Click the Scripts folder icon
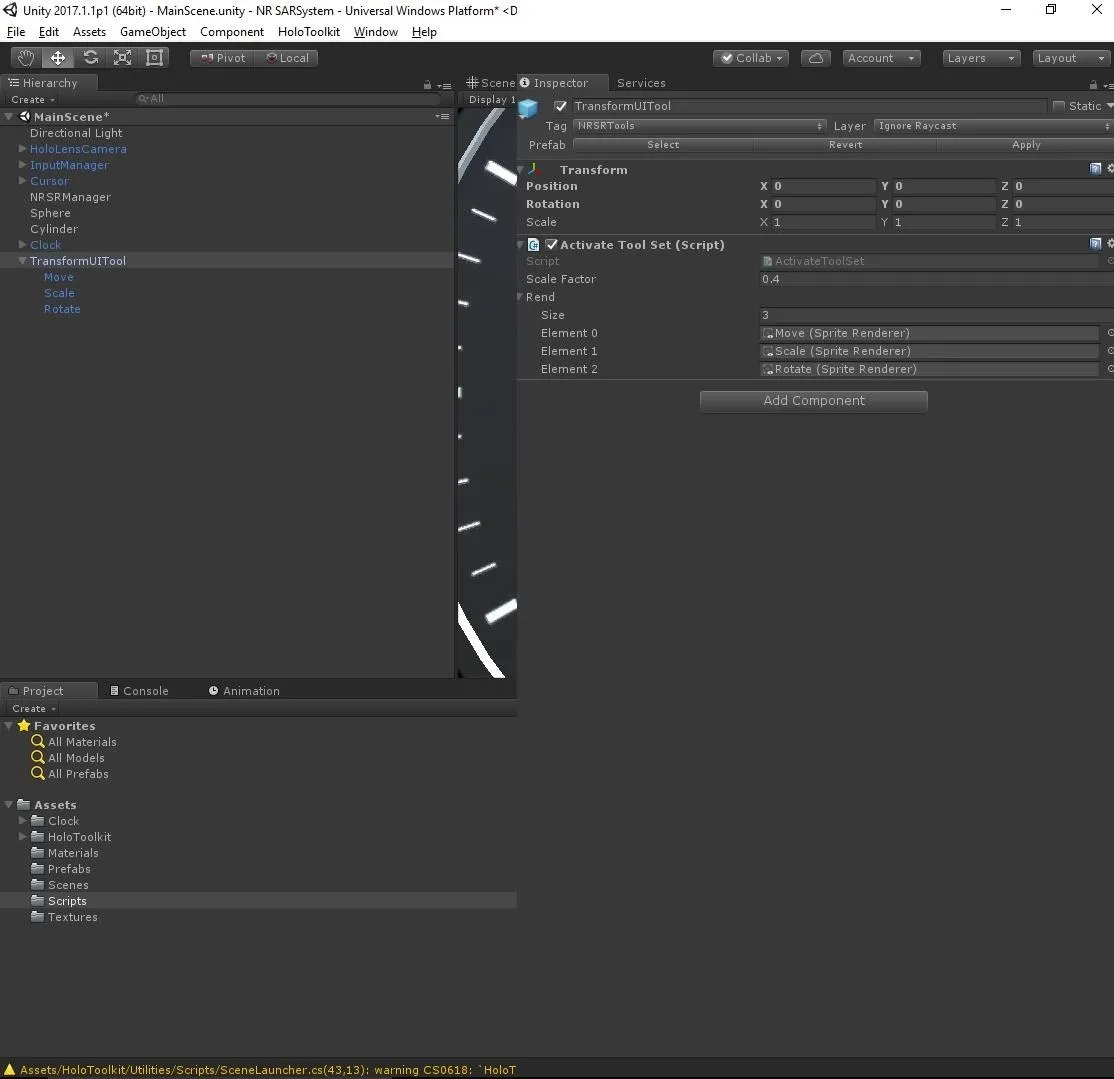This screenshot has height=1079, width=1114. coord(38,900)
